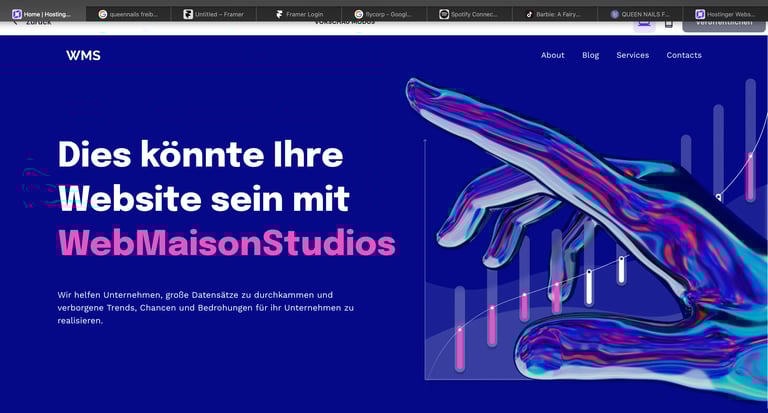Screen dimensions: 768x413
Task: Click the Hostinger icon on the Home tab
Action: (x=17, y=14)
